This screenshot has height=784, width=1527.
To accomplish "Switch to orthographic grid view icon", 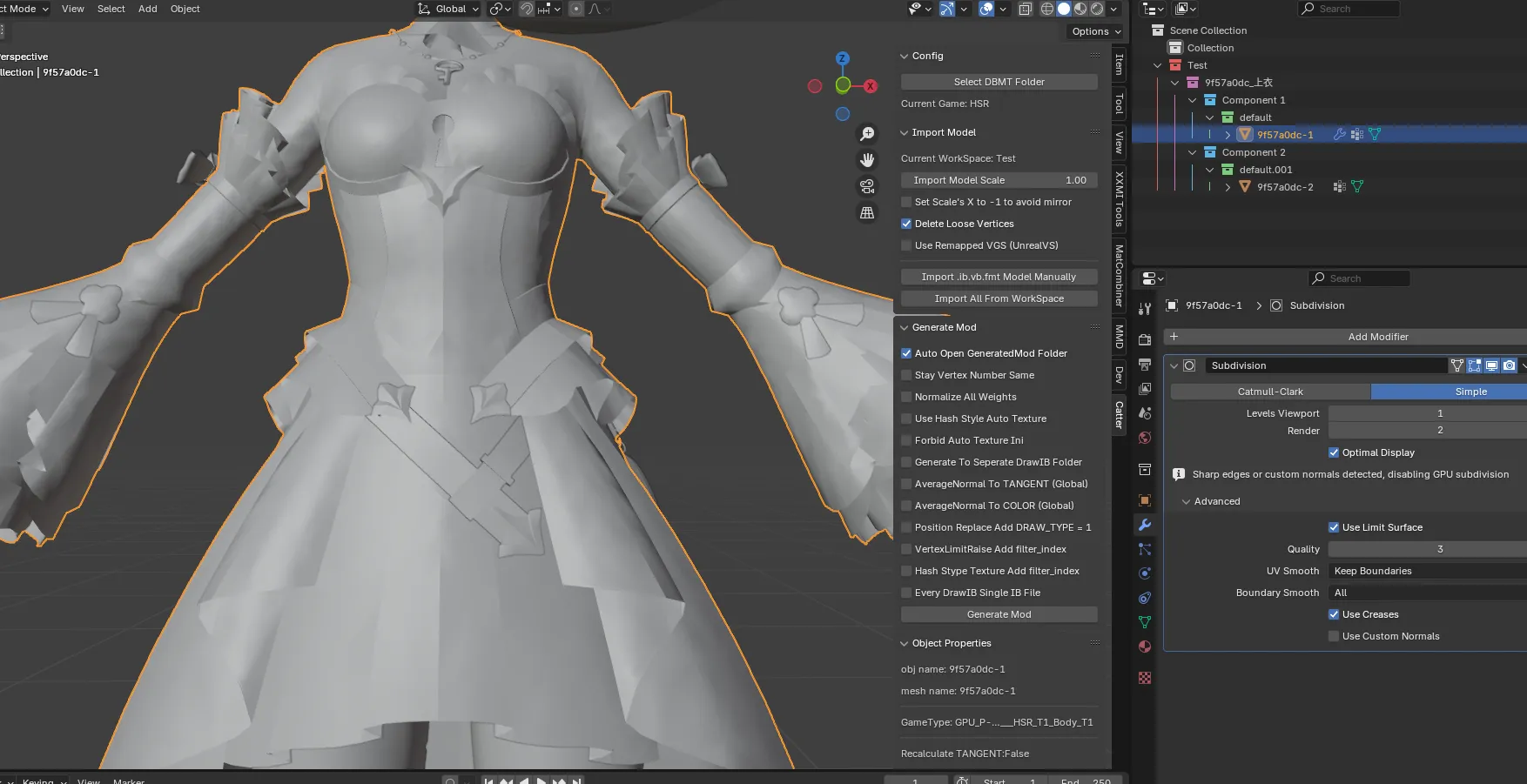I will (x=867, y=212).
